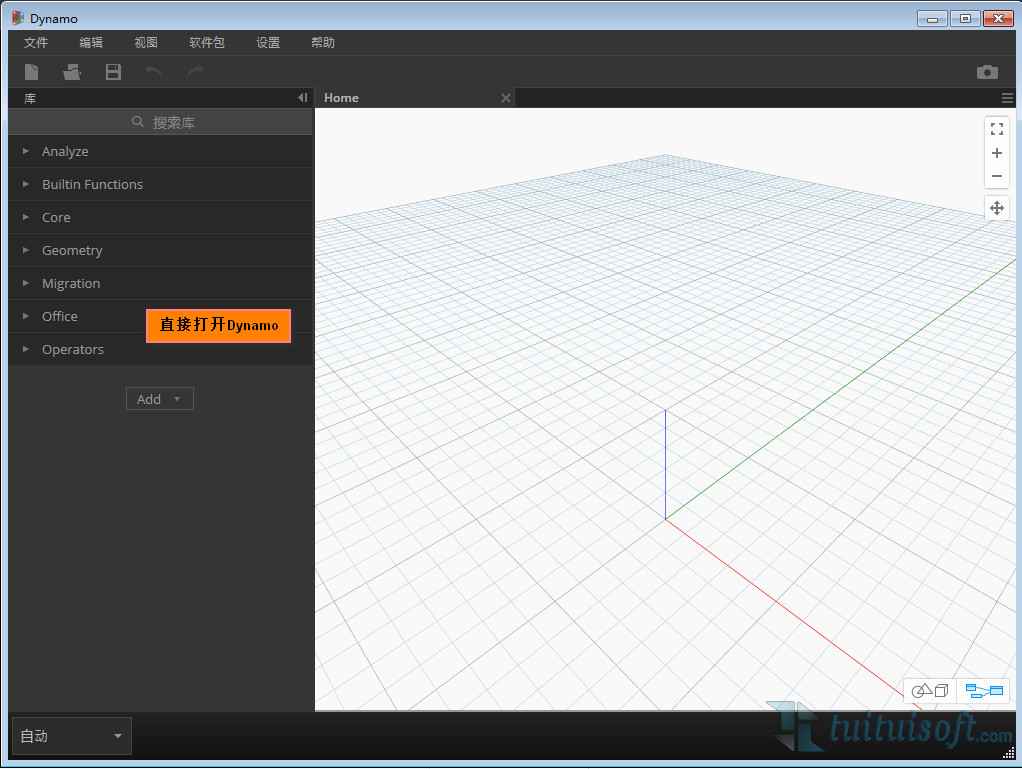Click the zoom out minus icon
1022x769 pixels.
996,177
